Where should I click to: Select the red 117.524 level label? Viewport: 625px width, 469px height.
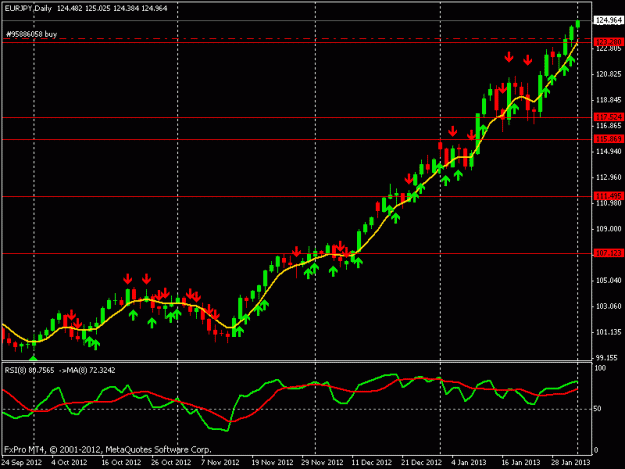[x=608, y=117]
